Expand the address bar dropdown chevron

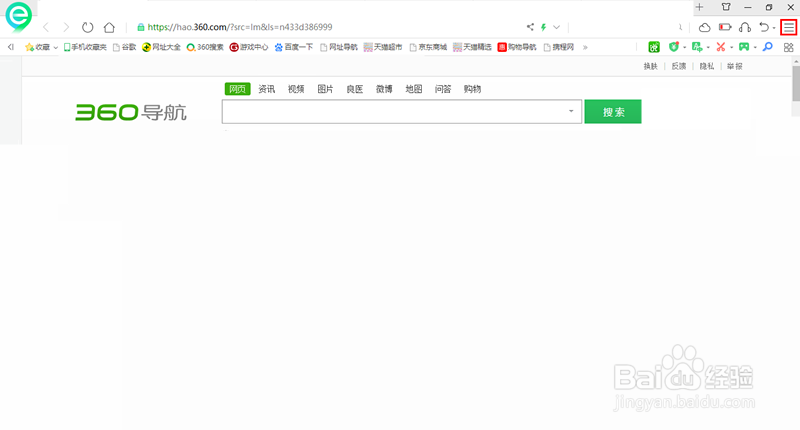[557, 27]
